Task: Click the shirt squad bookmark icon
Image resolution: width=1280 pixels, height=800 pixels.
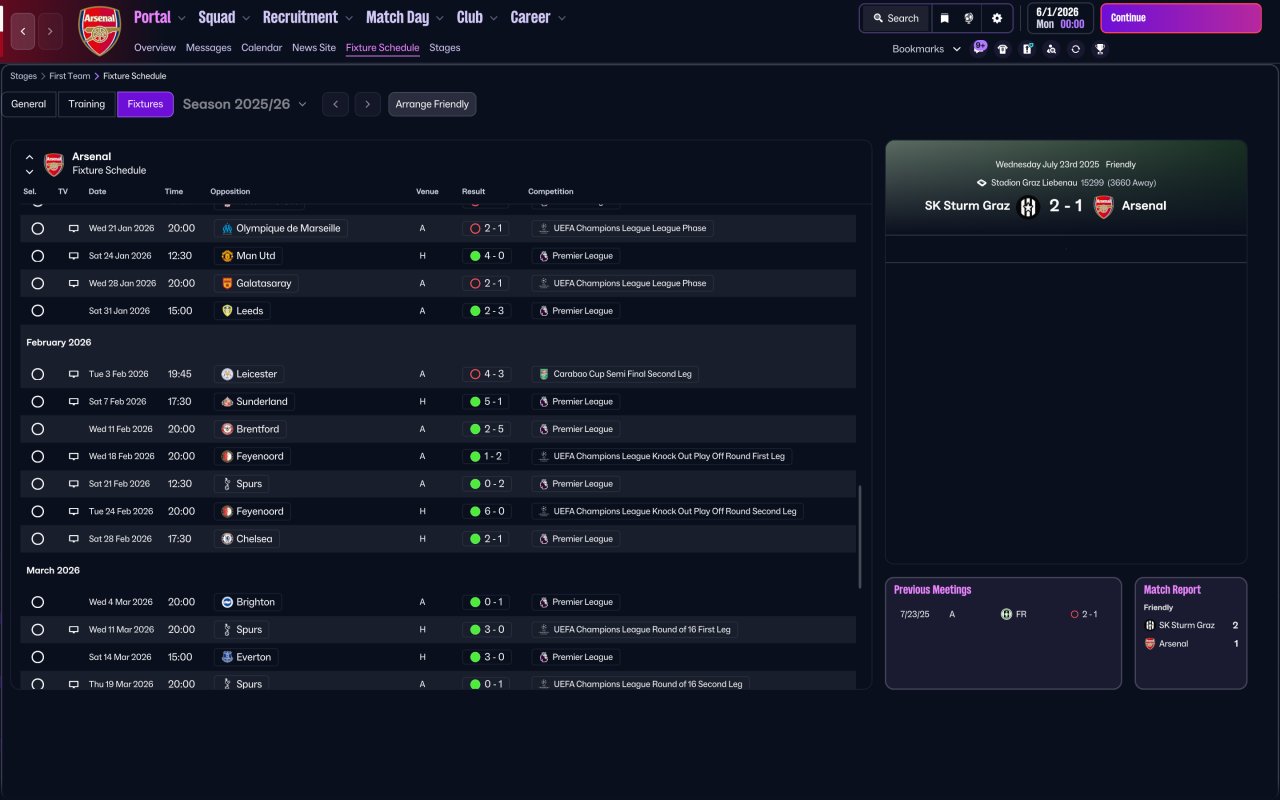Action: 1003,49
